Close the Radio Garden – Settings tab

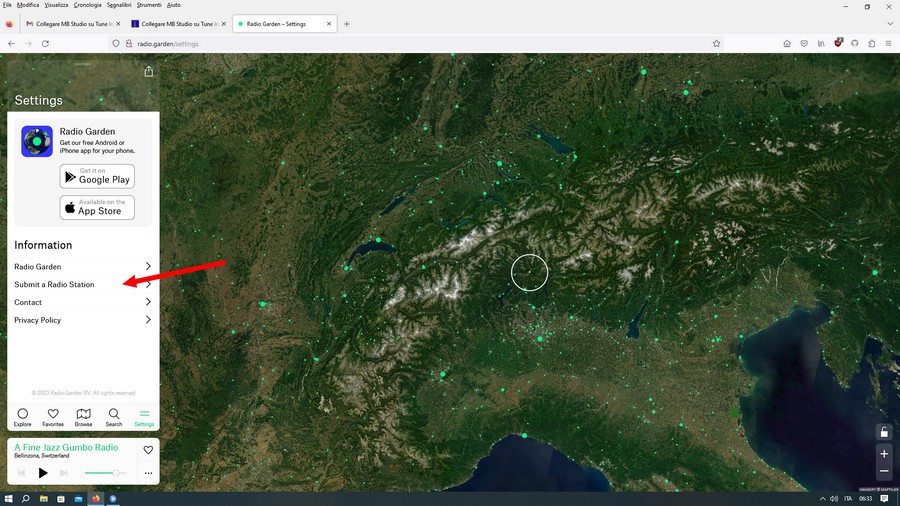pyautogui.click(x=329, y=24)
